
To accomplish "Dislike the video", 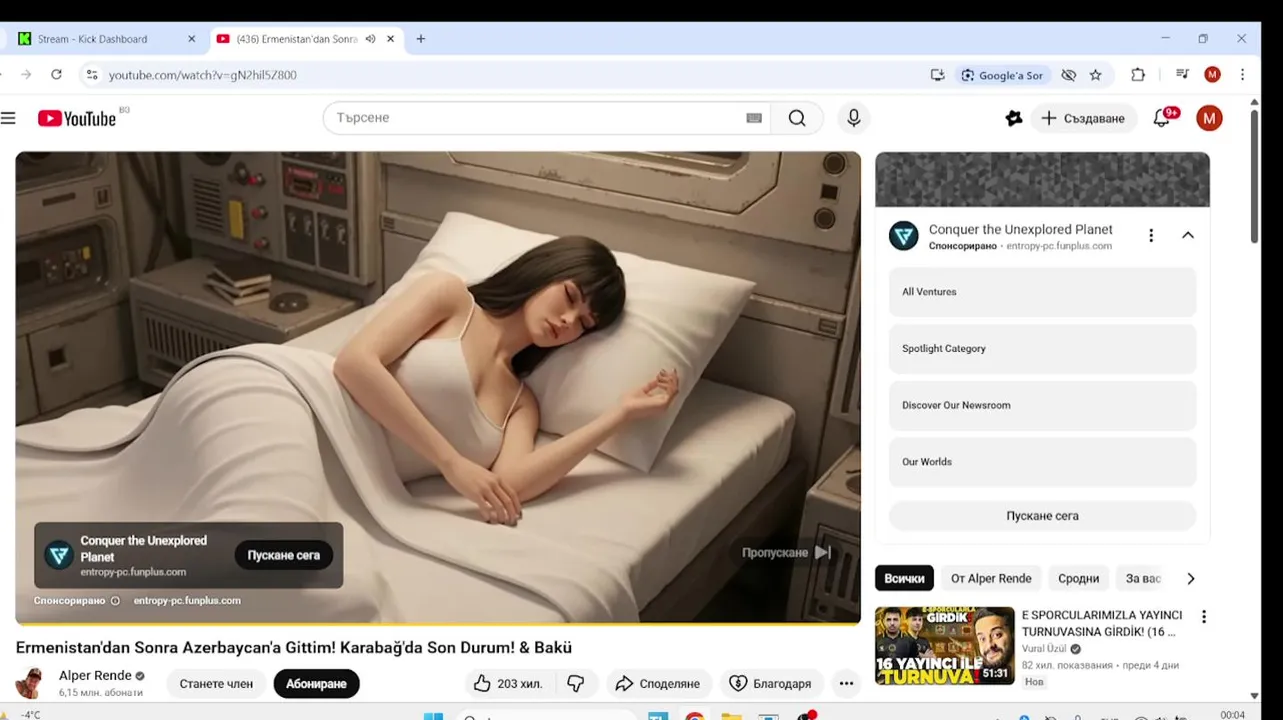I will click(x=576, y=684).
